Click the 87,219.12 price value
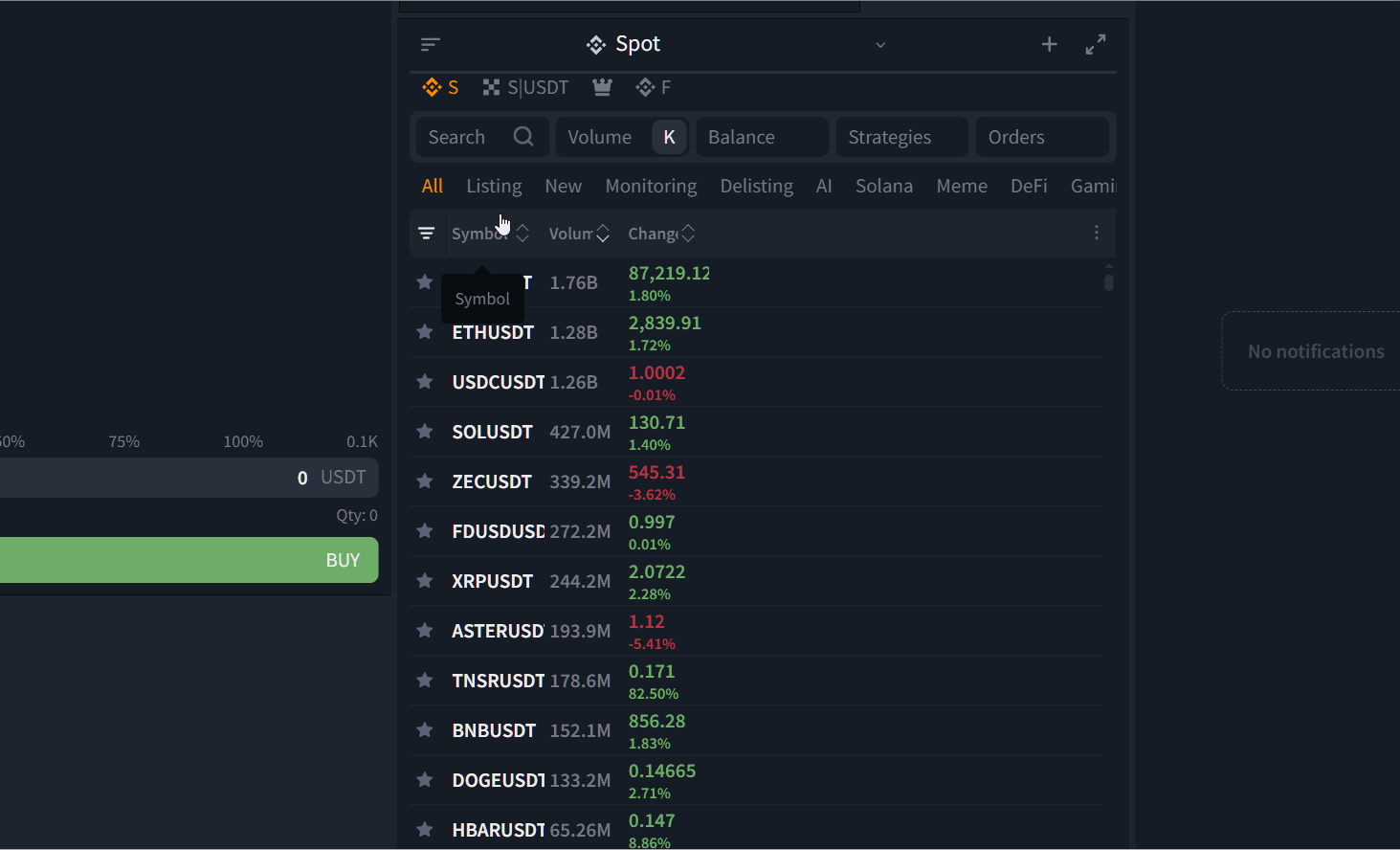 click(x=669, y=273)
